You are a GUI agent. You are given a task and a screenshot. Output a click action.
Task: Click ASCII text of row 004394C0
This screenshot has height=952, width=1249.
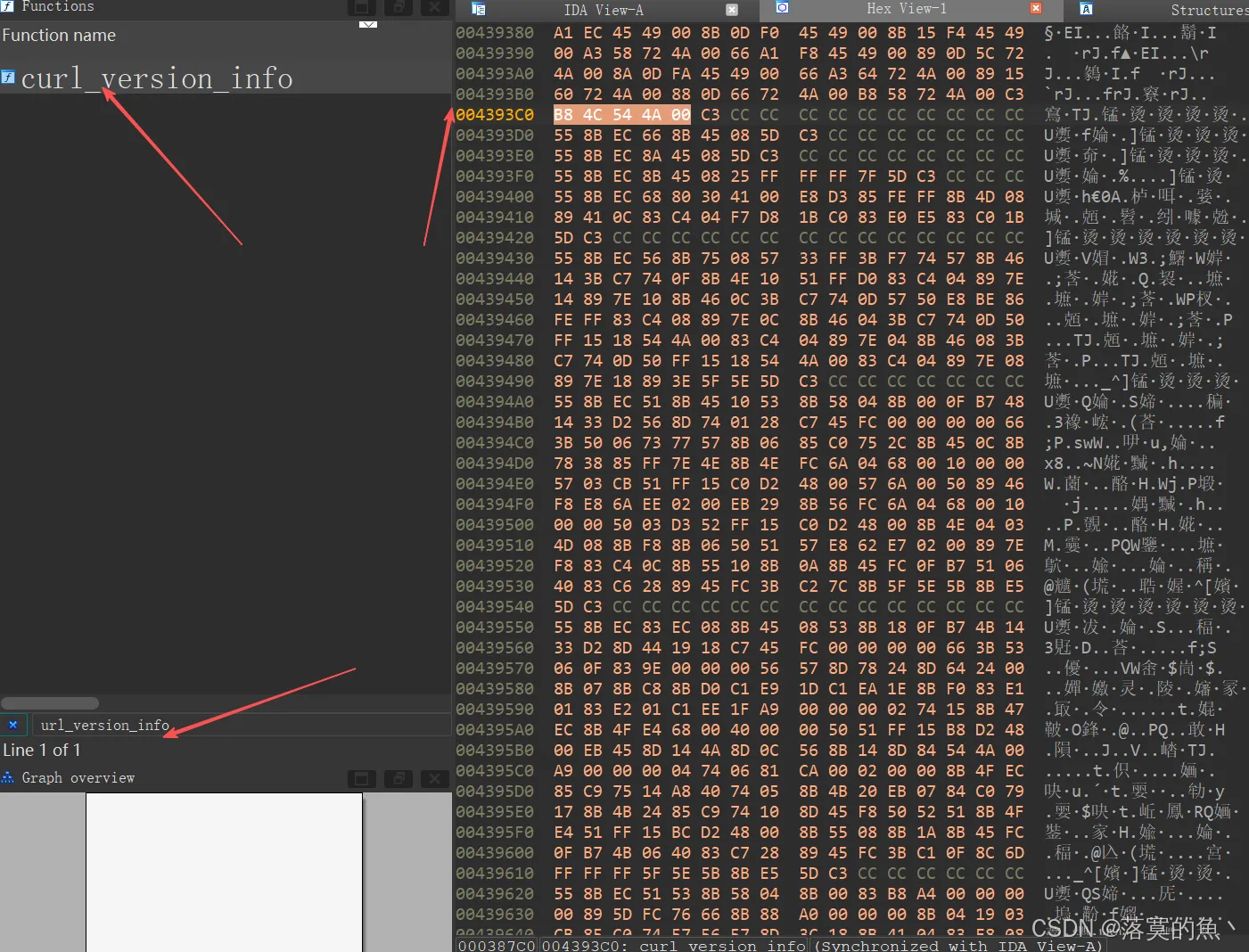click(1128, 443)
